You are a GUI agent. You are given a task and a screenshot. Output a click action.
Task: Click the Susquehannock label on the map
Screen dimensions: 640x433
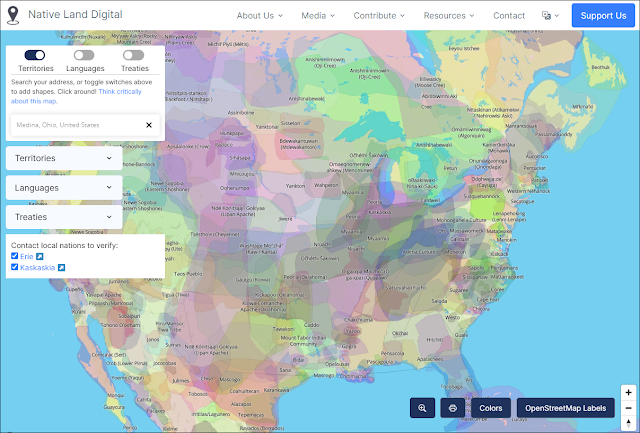pos(481,196)
